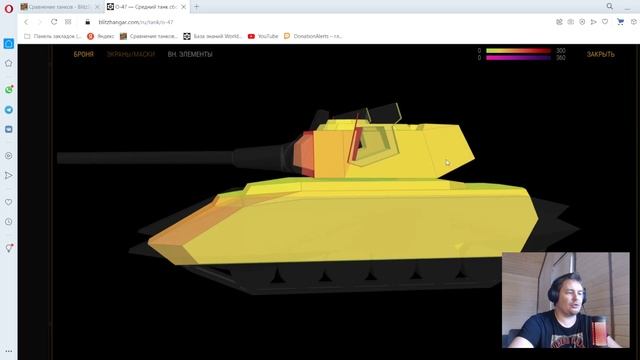Click the toolbar player circle icon
The height and width of the screenshot is (360, 640).
[582, 22]
